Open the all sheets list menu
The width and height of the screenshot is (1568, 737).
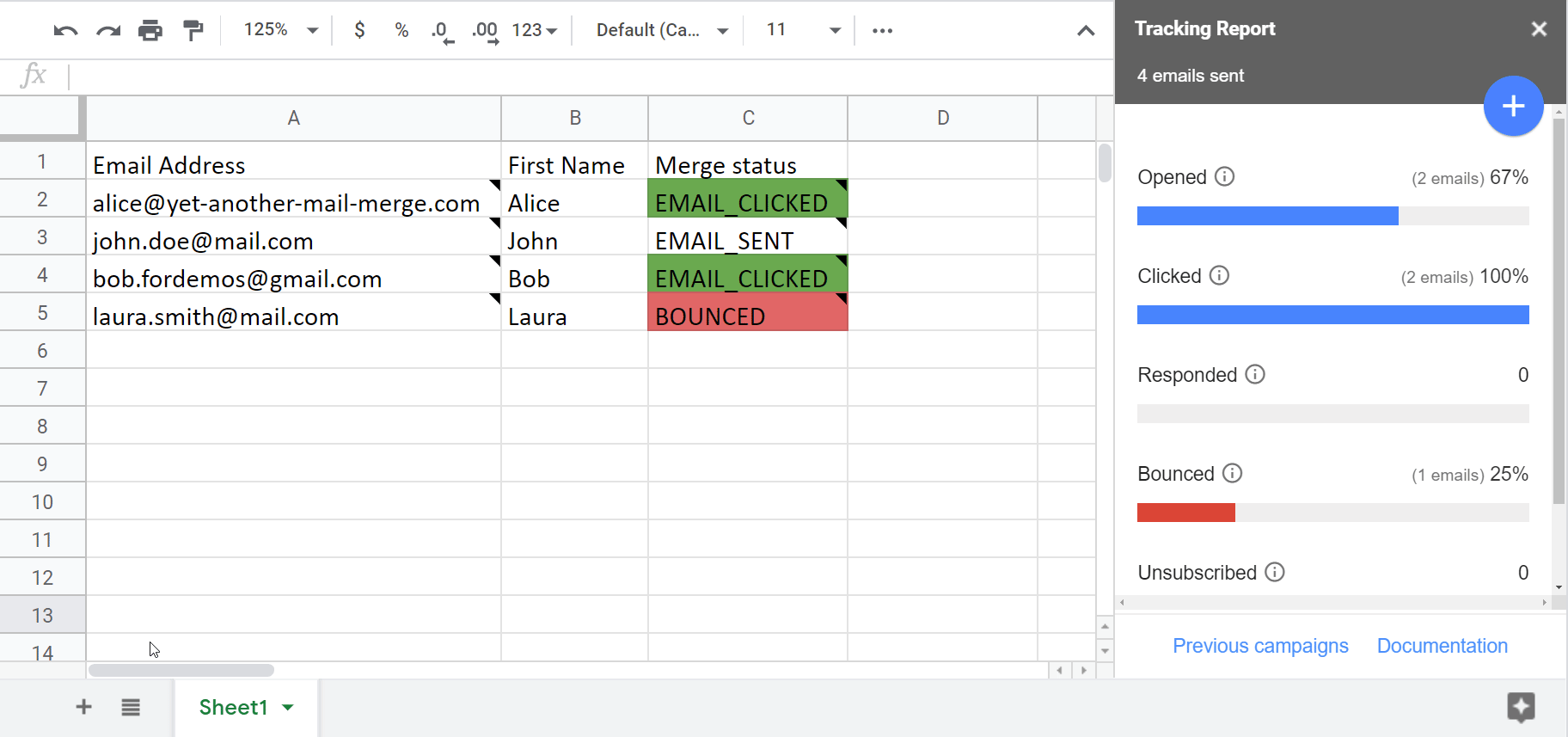(x=131, y=707)
